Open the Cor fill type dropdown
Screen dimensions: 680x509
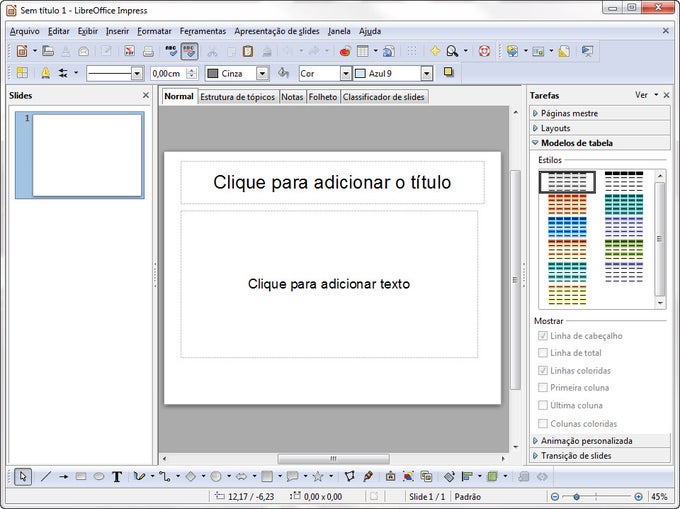click(x=346, y=74)
